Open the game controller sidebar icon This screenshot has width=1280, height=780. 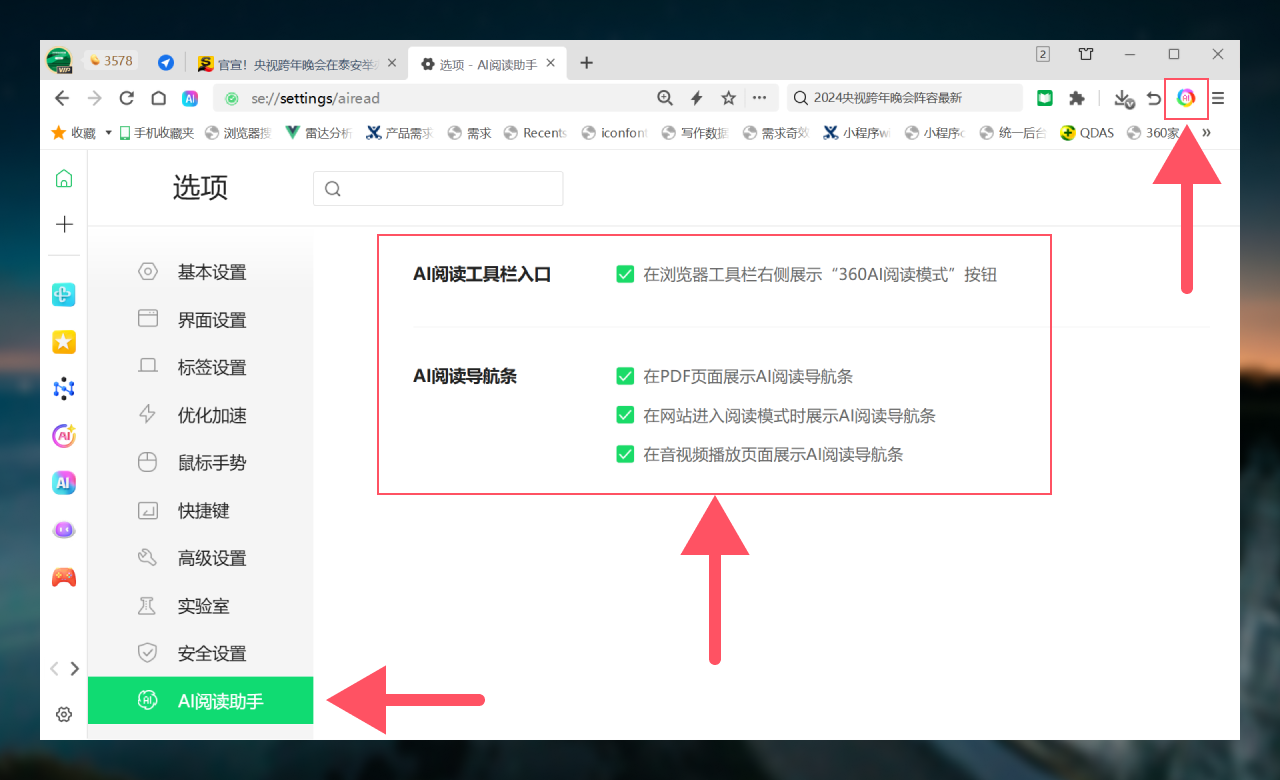point(64,577)
